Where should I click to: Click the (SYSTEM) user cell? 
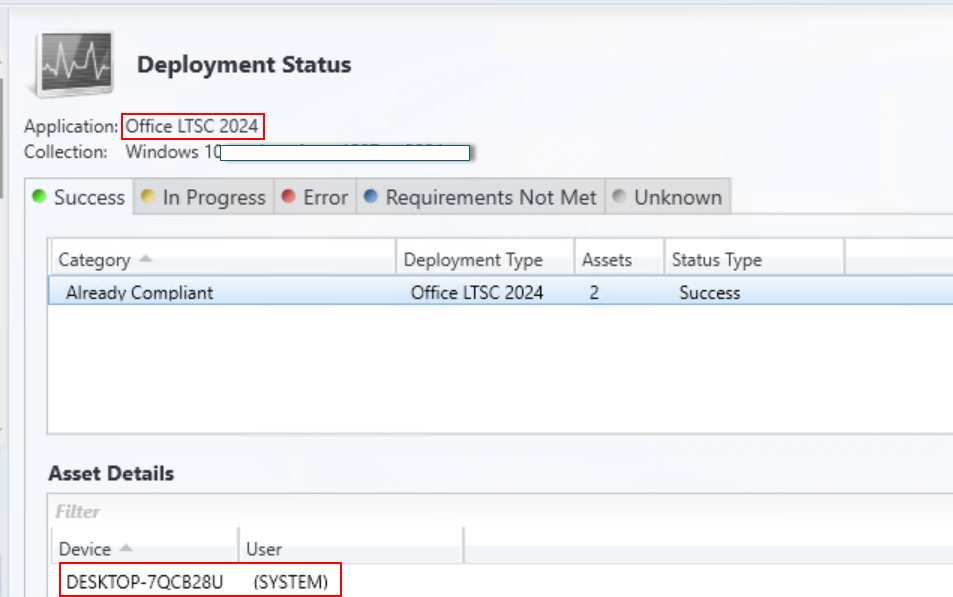290,581
